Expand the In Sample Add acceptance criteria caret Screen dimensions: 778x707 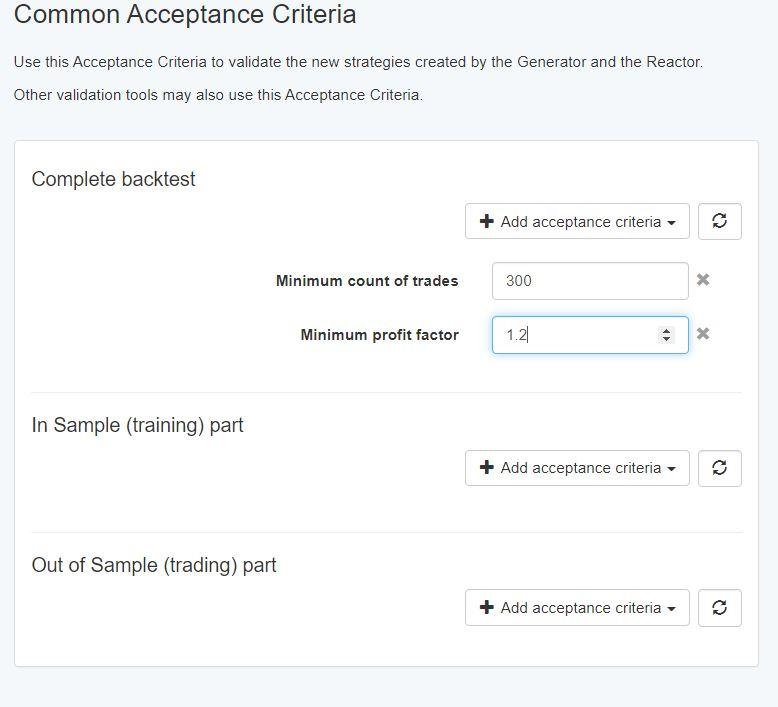(x=671, y=469)
